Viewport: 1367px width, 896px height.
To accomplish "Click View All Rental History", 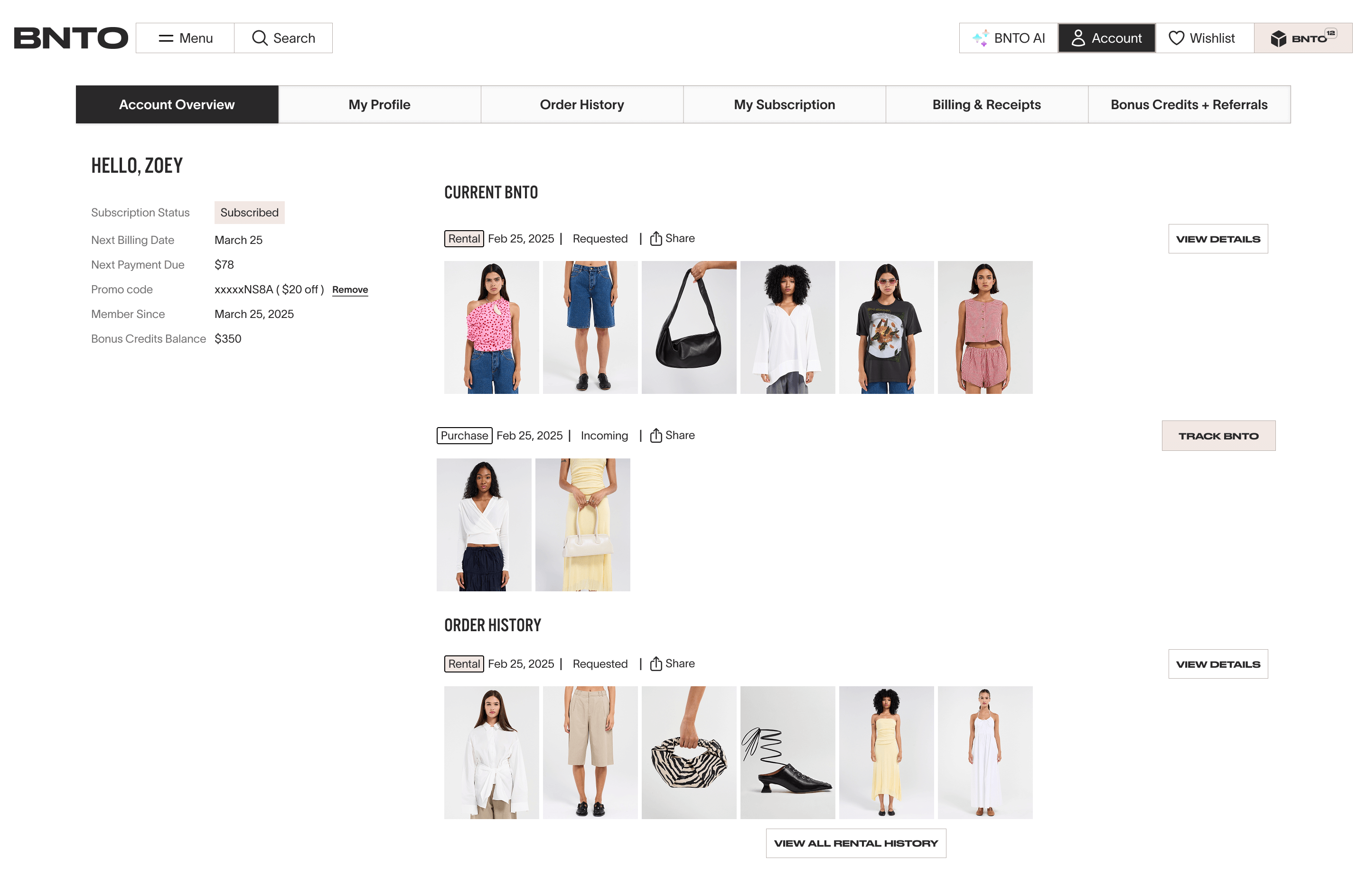I will coord(856,843).
